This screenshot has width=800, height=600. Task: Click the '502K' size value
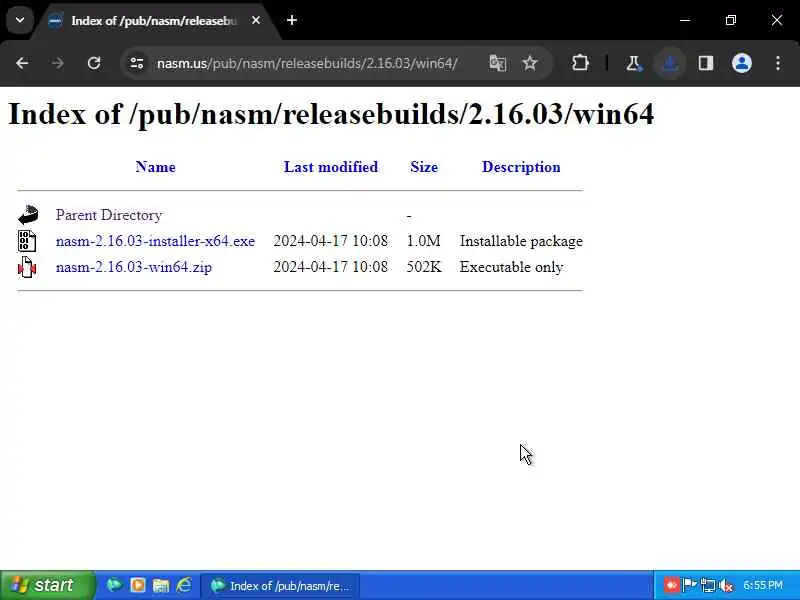point(424,267)
